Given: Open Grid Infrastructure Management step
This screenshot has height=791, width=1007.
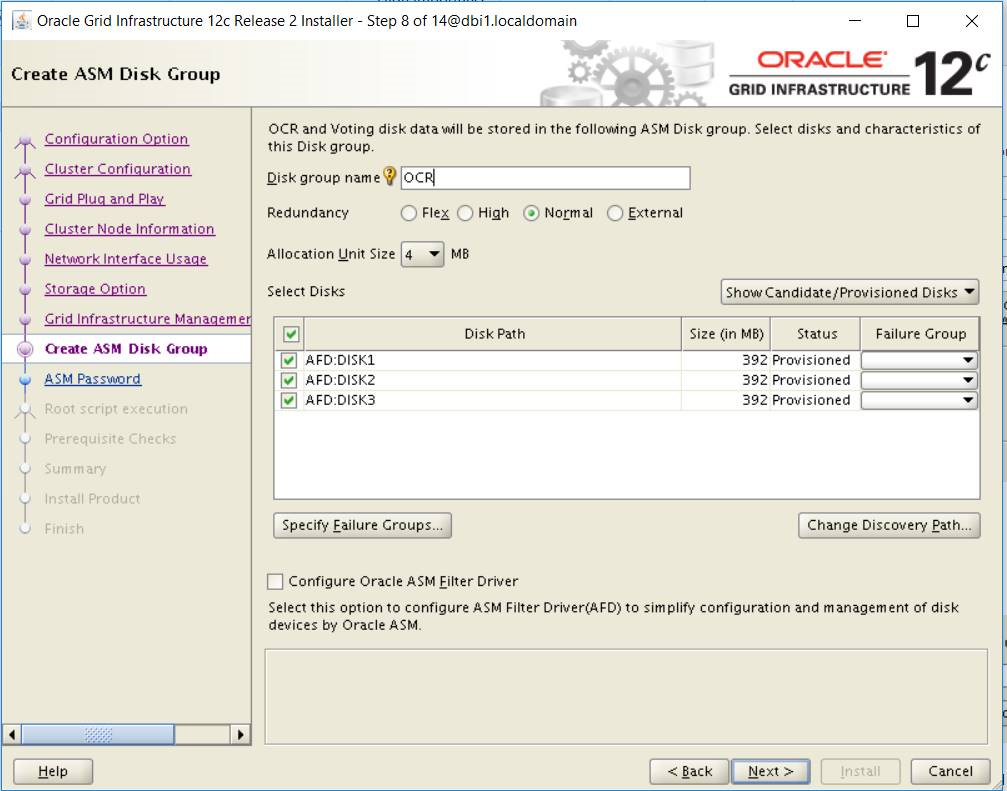Looking at the screenshot, I should point(147,319).
